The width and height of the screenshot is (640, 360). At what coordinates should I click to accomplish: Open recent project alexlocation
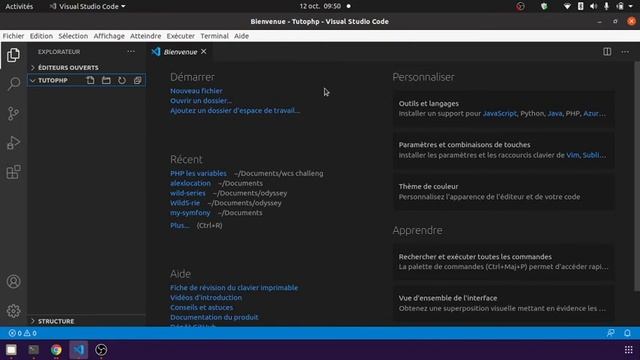(x=190, y=183)
